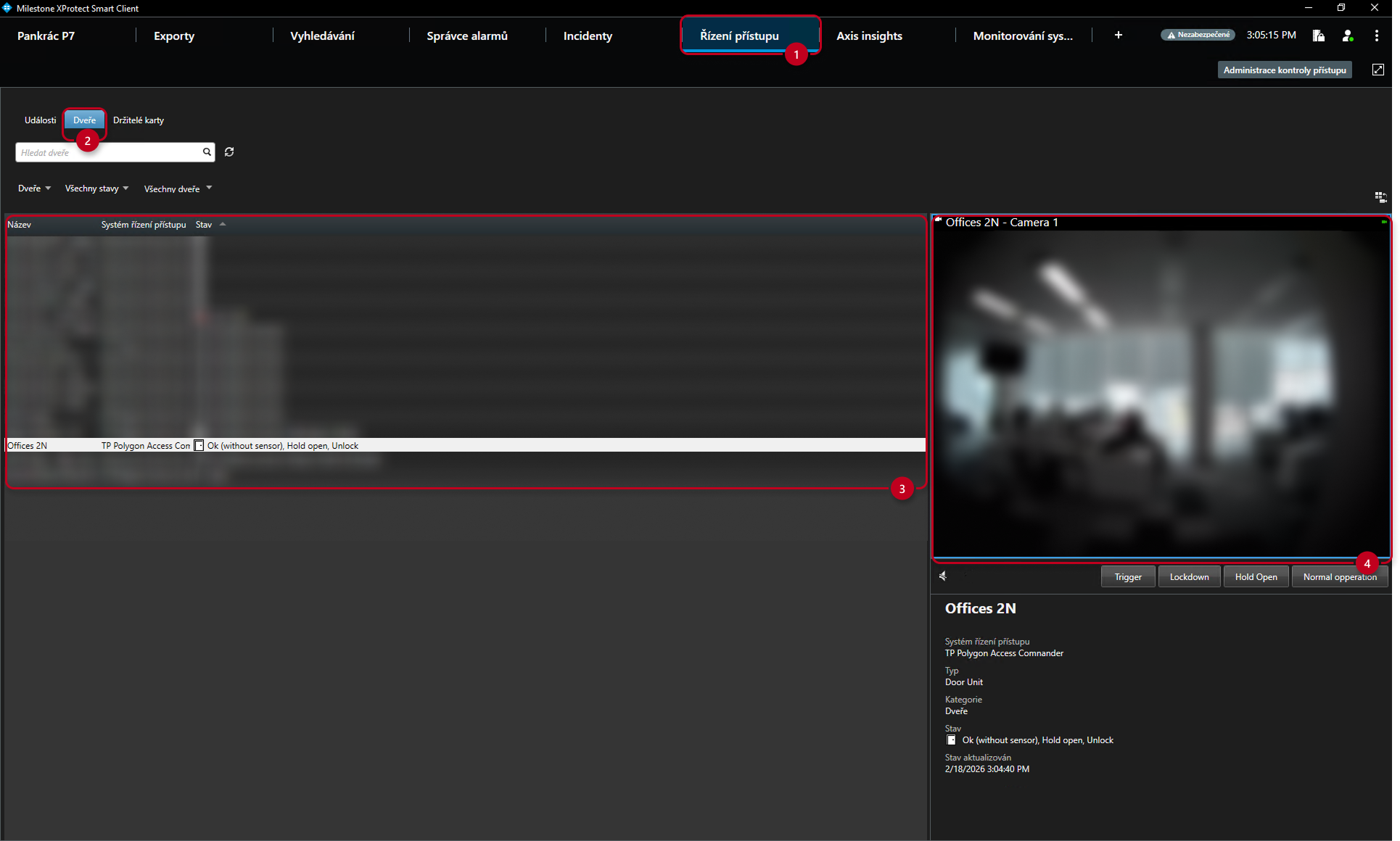The image size is (1400, 841).
Task: Open the three-dot settings menu
Action: coord(1377,36)
